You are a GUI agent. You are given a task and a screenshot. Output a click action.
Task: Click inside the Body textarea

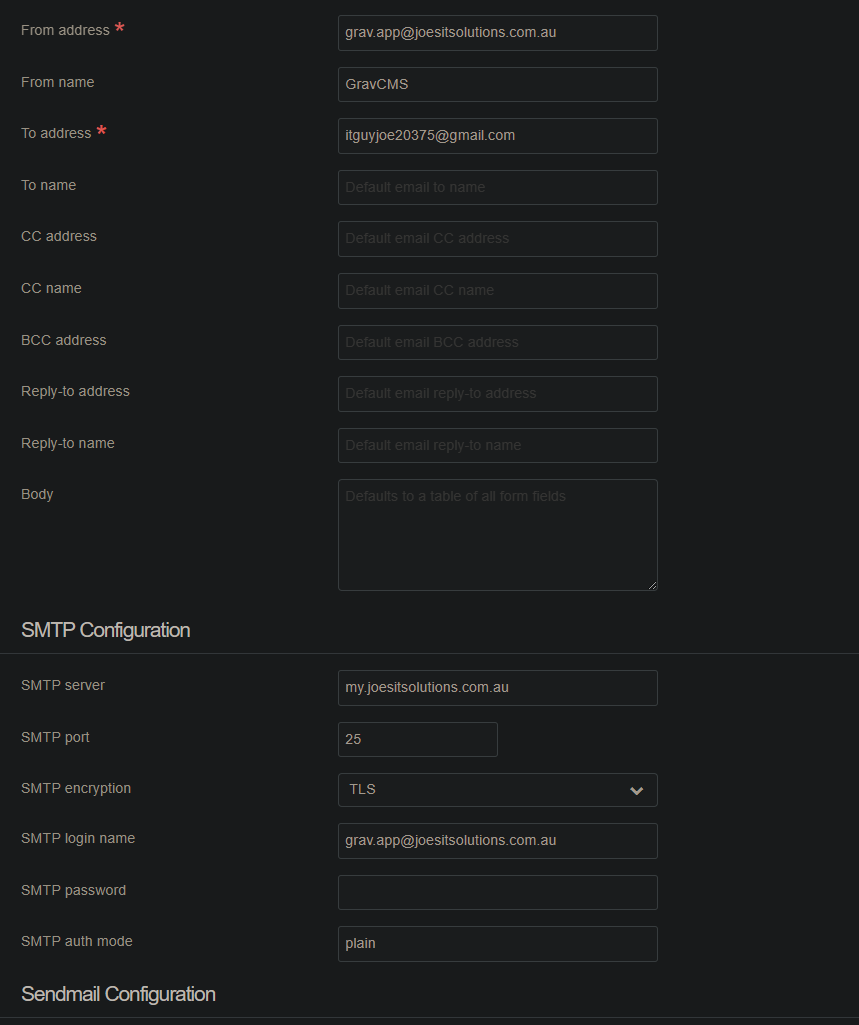[x=497, y=535]
